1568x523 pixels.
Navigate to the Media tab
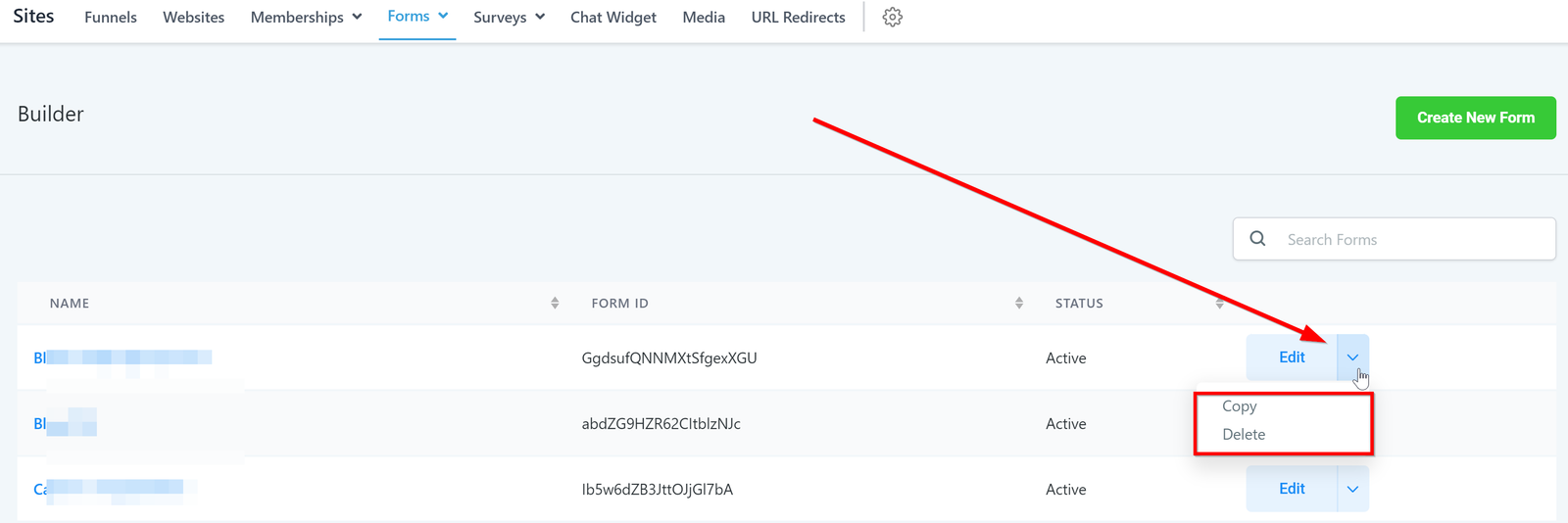pyautogui.click(x=704, y=18)
